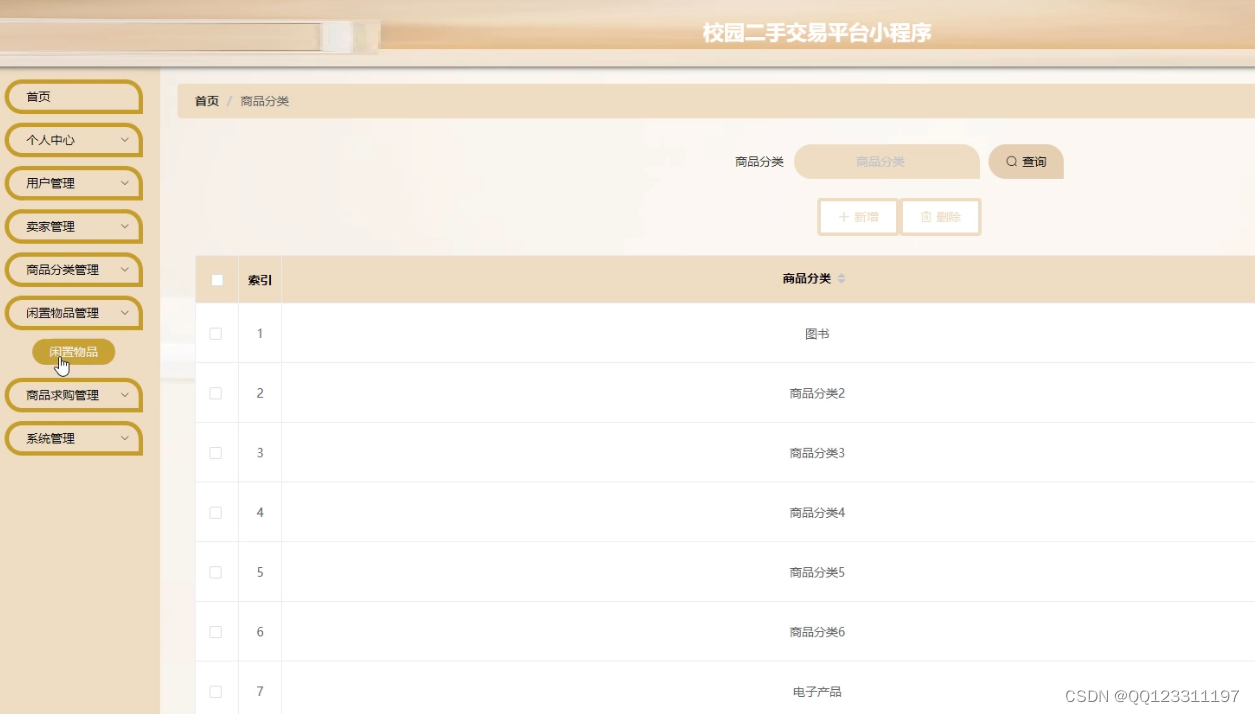Click index cell 7 in the table
This screenshot has height=714, width=1255.
coord(260,691)
